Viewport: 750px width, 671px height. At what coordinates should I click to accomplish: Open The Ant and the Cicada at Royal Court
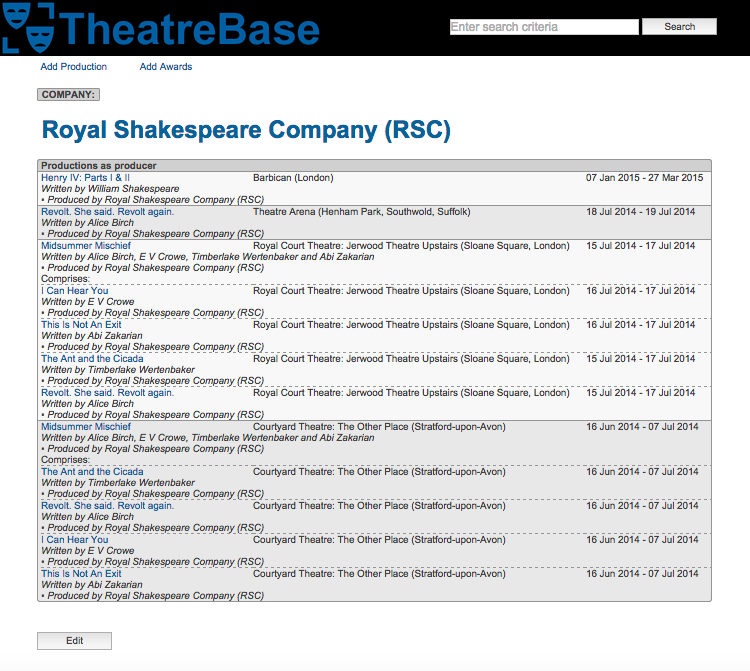[x=92, y=359]
